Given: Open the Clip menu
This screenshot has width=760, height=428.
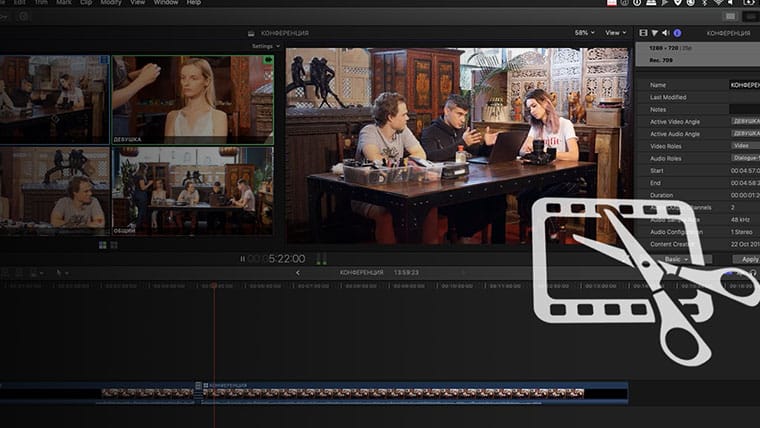Looking at the screenshot, I should click(x=86, y=2).
